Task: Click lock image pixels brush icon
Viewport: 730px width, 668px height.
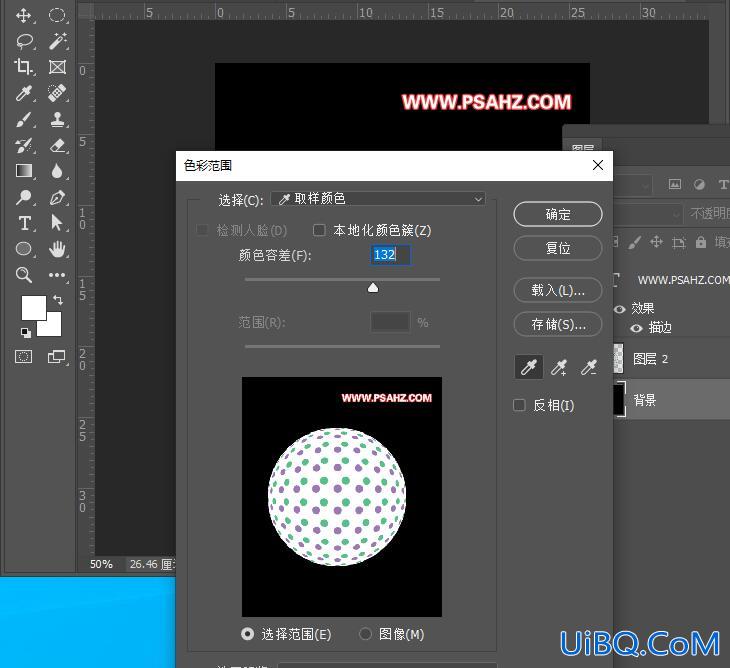Action: point(634,242)
